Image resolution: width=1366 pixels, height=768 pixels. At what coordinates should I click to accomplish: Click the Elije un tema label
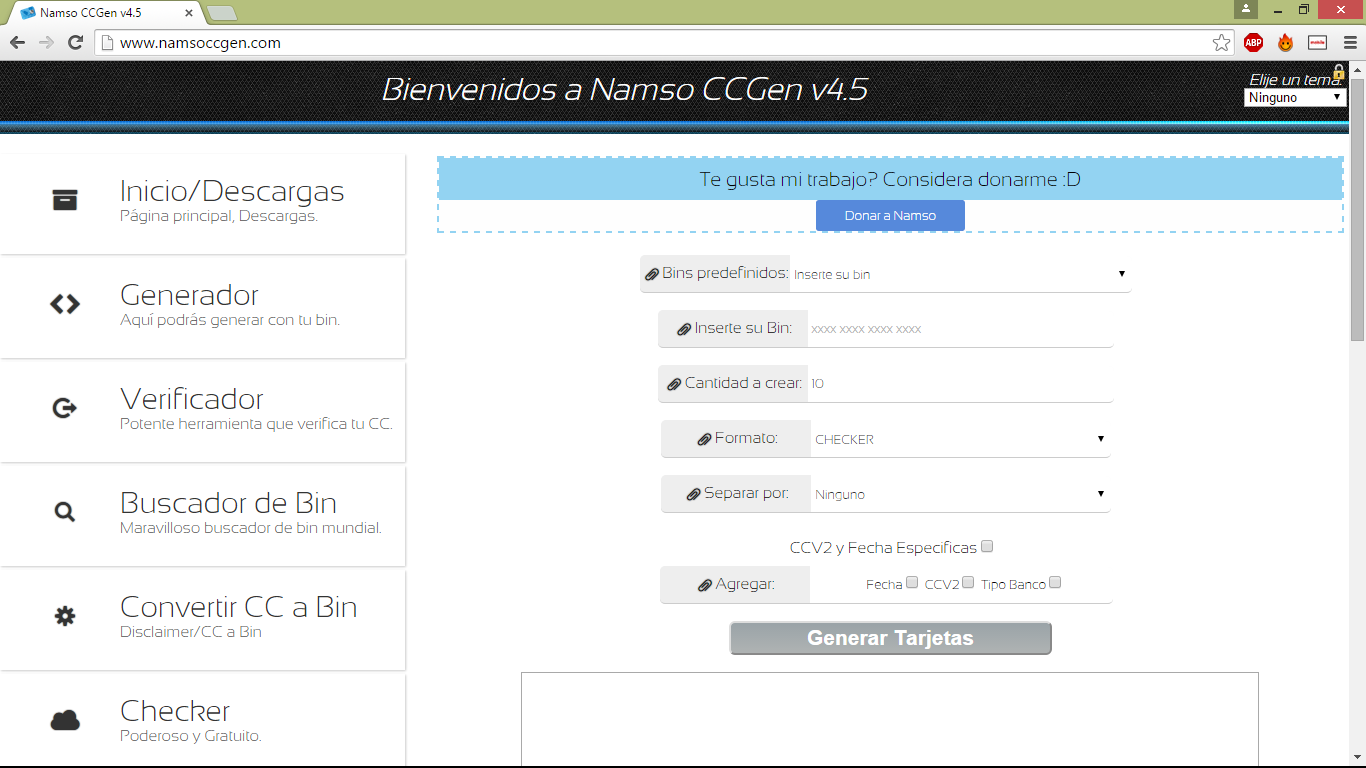coord(1295,80)
